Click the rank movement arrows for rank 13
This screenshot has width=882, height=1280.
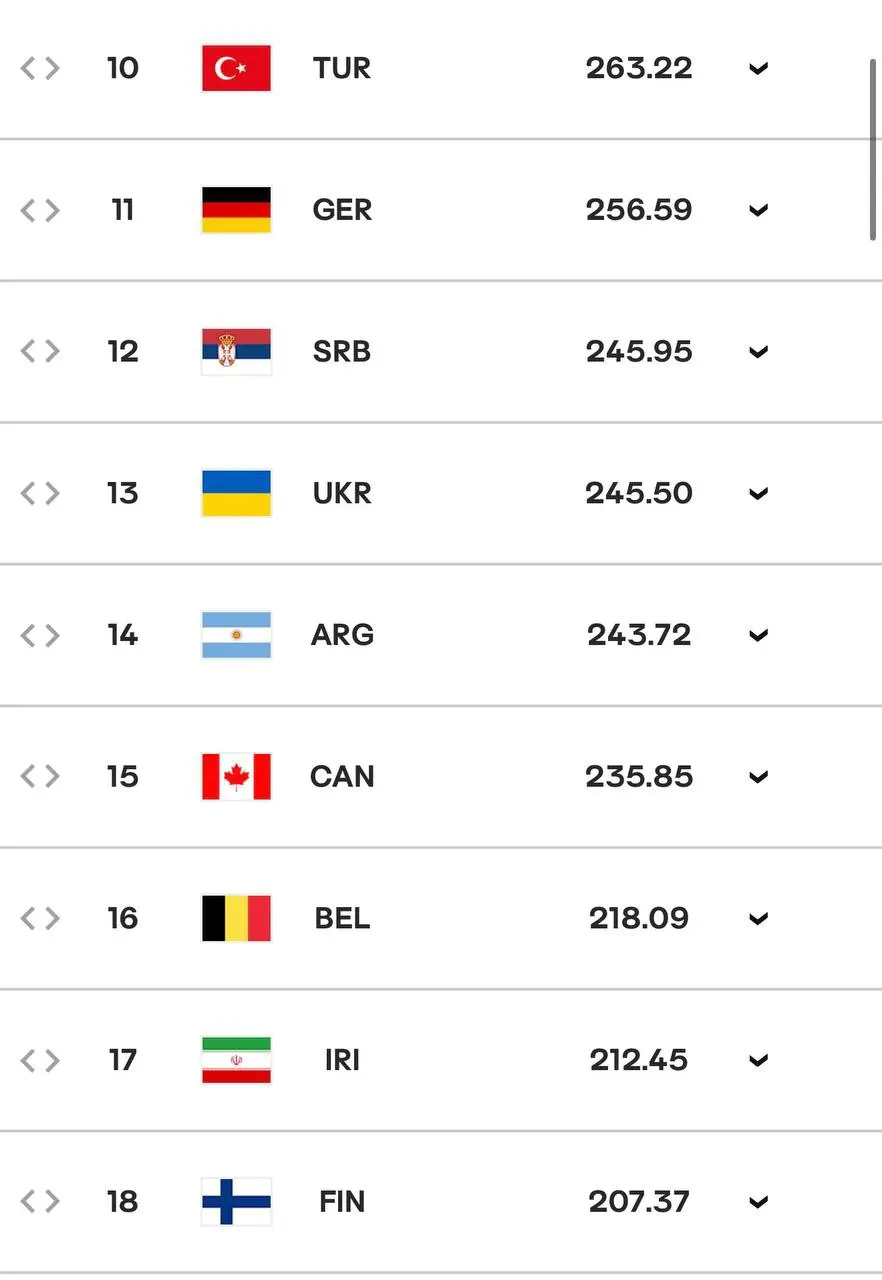click(x=40, y=493)
